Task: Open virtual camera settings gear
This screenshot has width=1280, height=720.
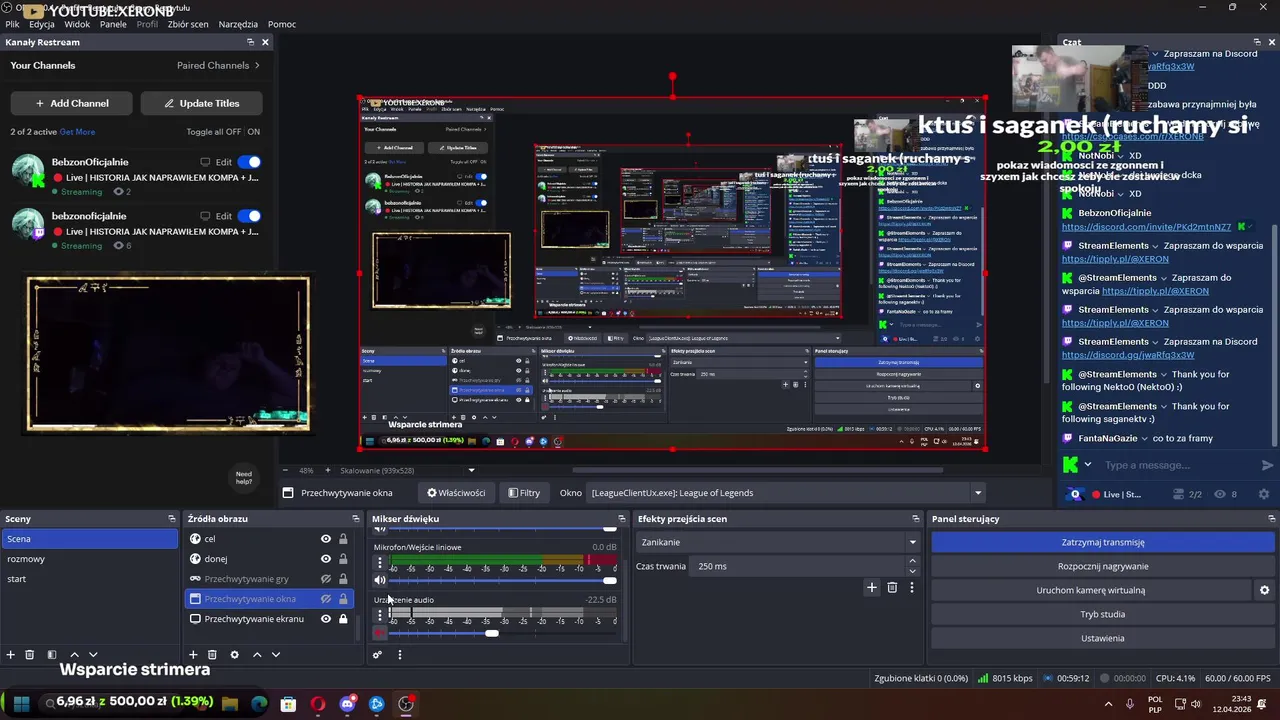Action: point(1264,590)
